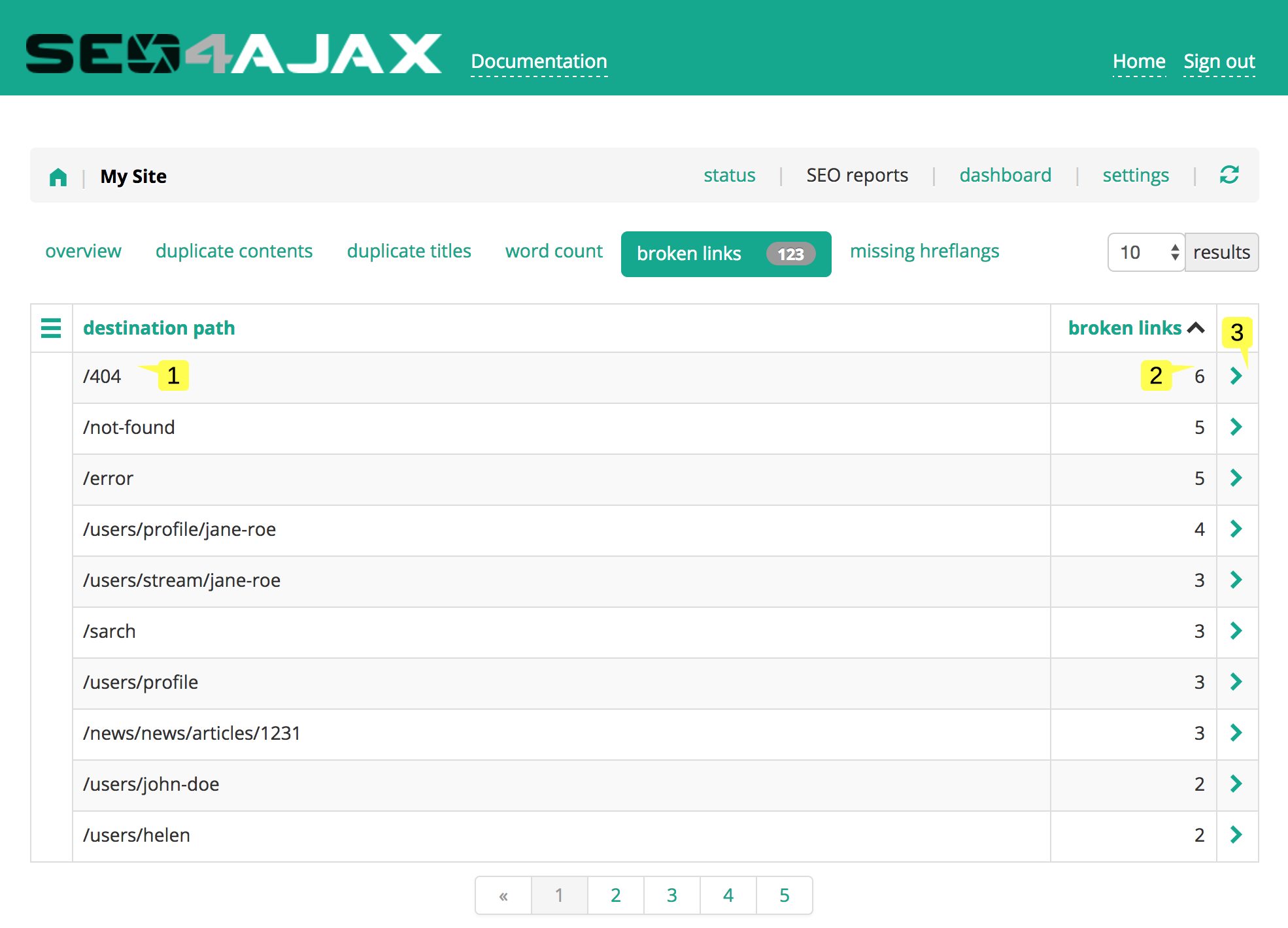Go to page 3 in the pagination
Screen dimensions: 1288x928
pyautogui.click(x=671, y=895)
